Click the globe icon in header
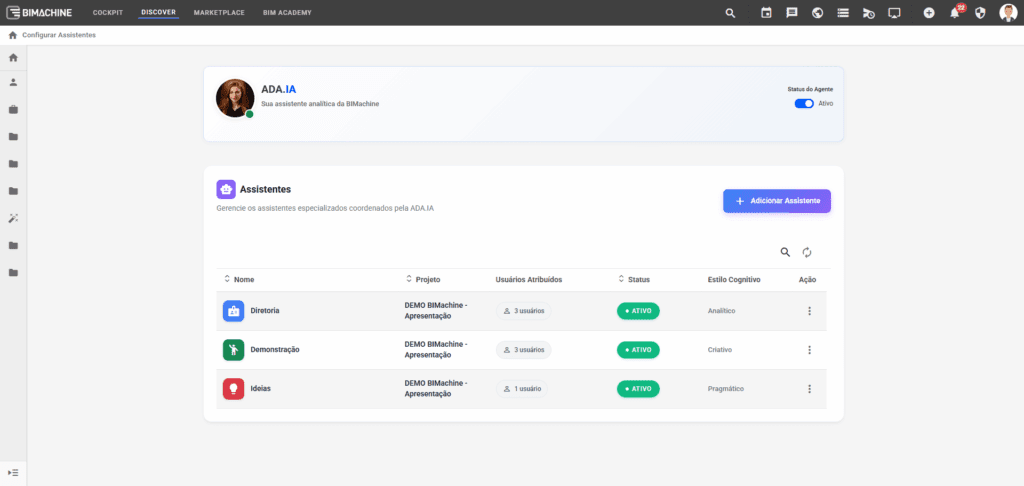Image resolution: width=1024 pixels, height=486 pixels. [817, 13]
